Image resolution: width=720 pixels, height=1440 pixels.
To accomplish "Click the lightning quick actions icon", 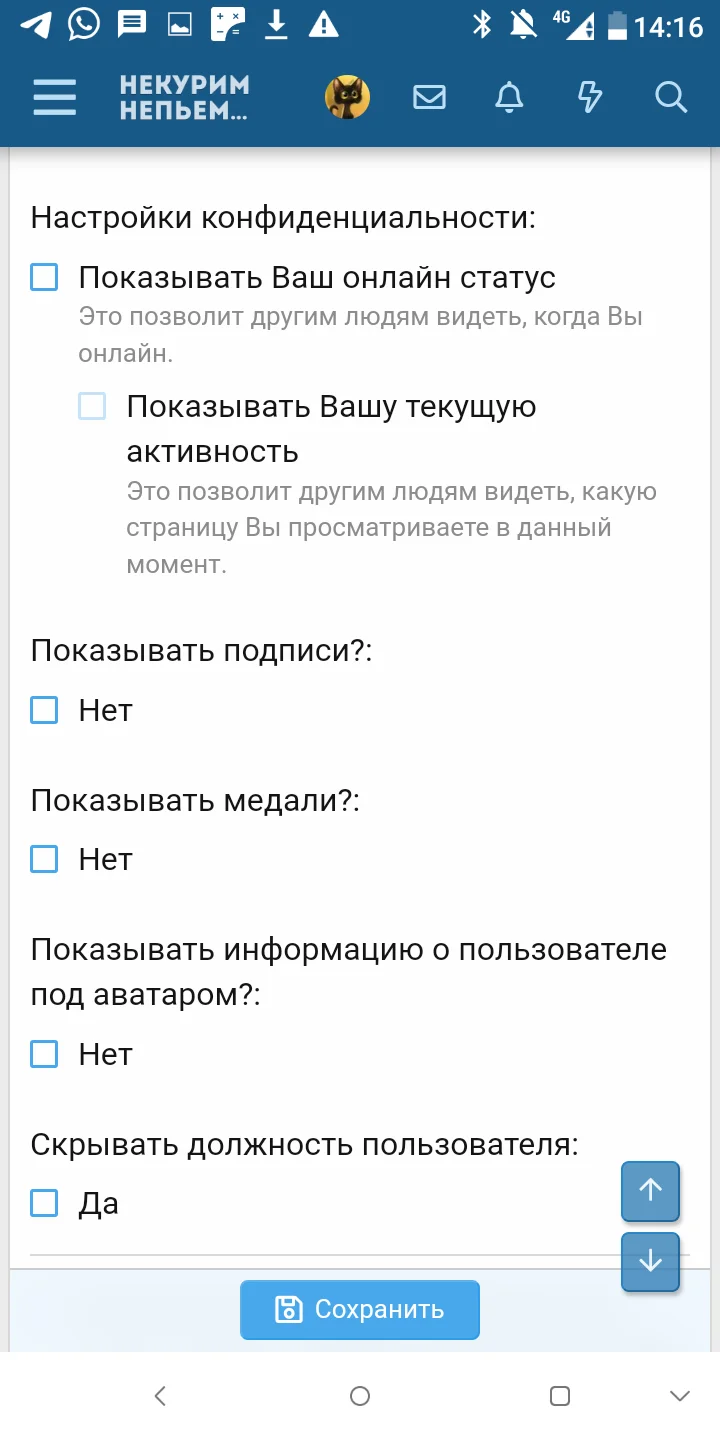I will point(590,97).
